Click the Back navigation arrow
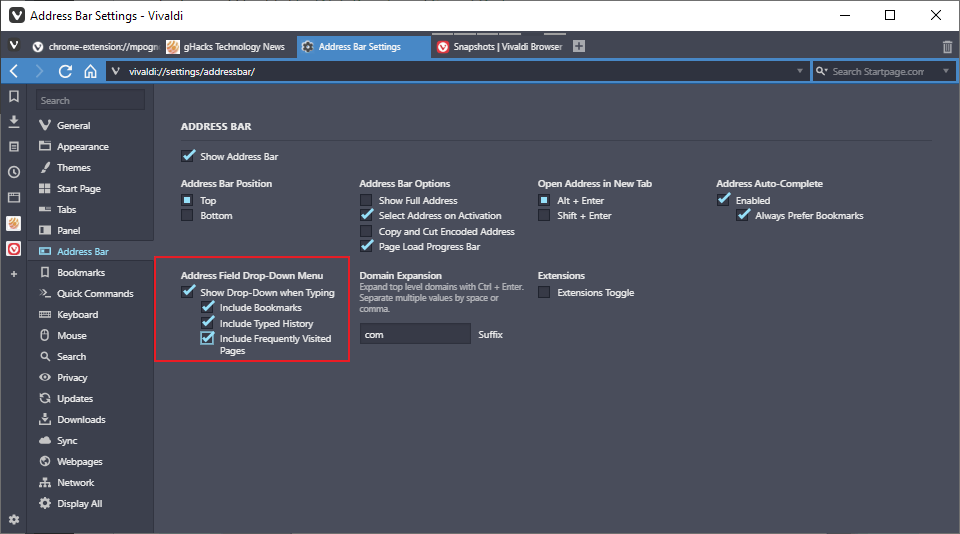The image size is (960, 534). click(14, 71)
